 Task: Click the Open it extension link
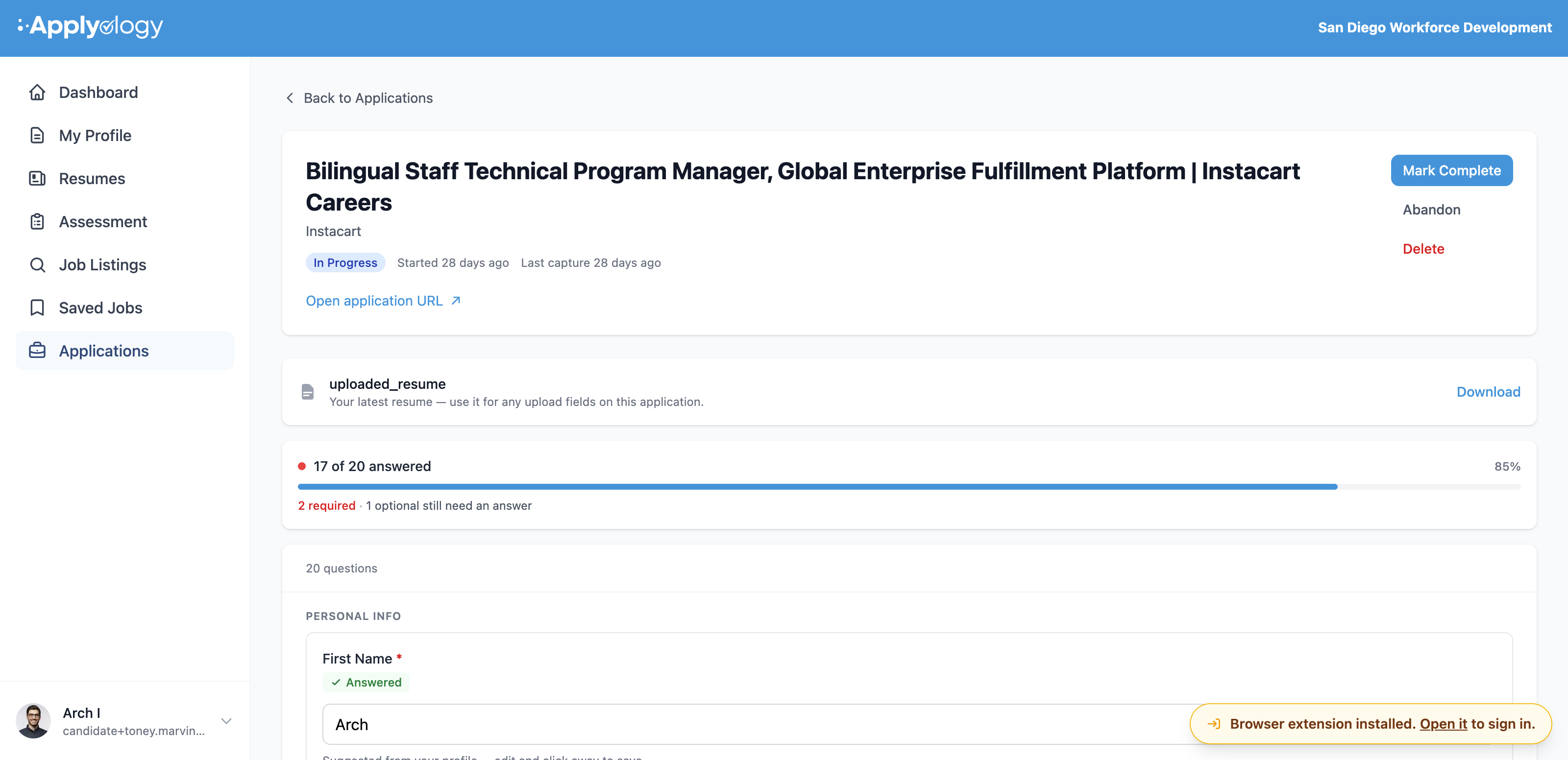click(1443, 723)
